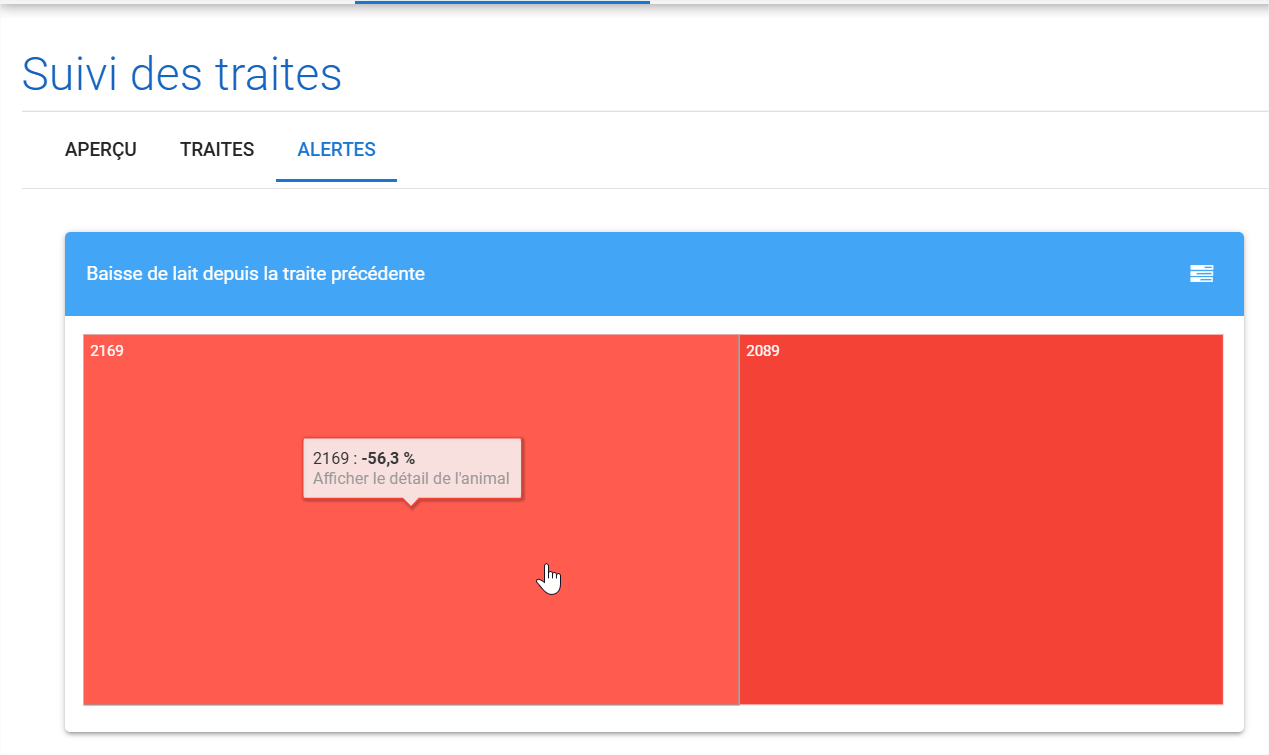Click the blue underline beneath ALERTES

(336, 180)
